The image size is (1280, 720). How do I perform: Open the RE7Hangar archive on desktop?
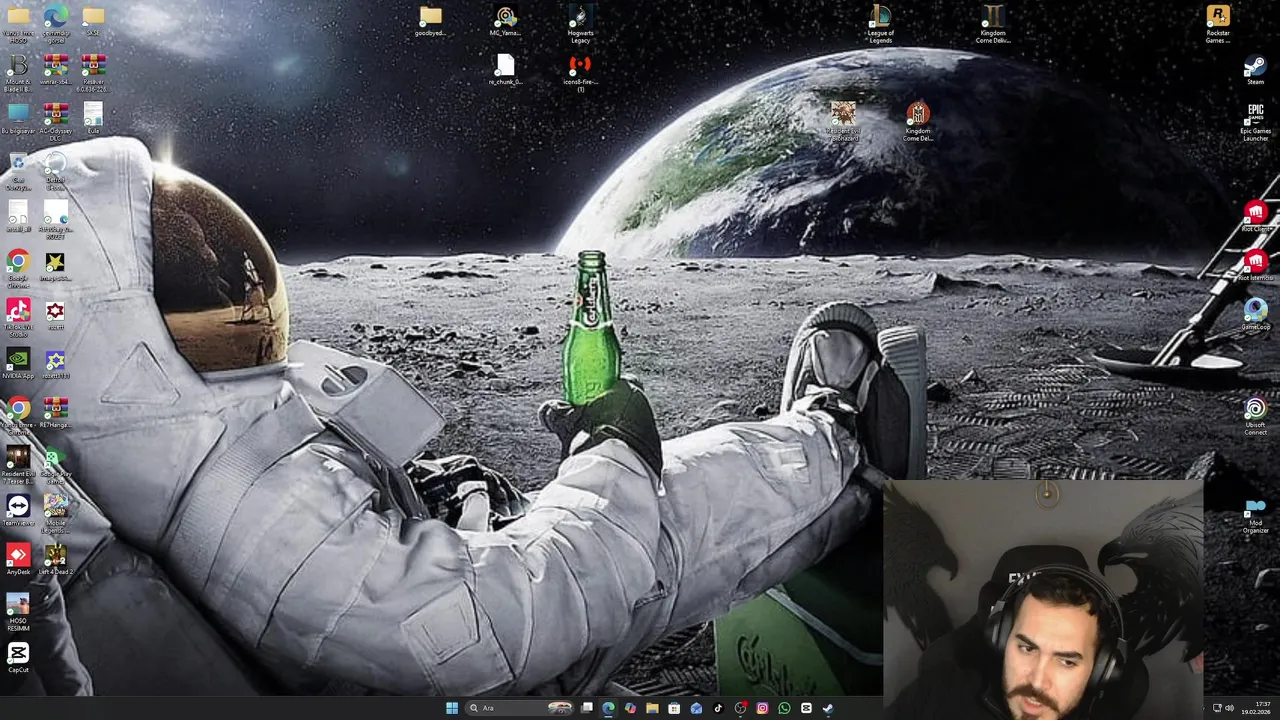55,414
